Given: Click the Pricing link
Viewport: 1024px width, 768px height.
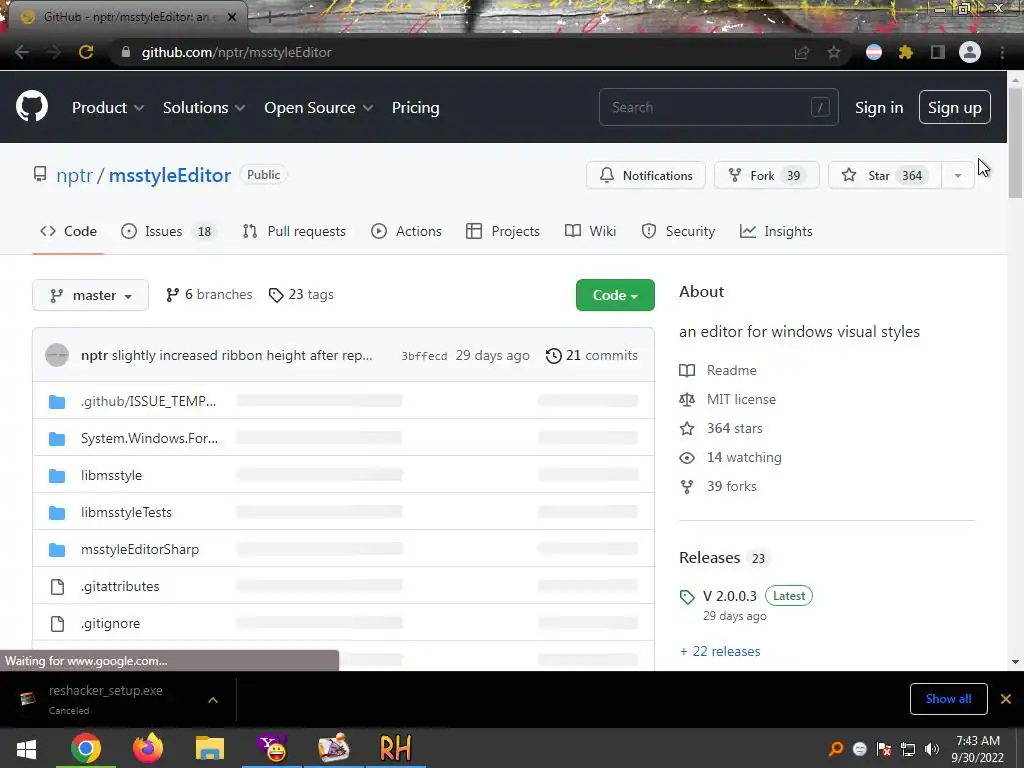Looking at the screenshot, I should pyautogui.click(x=415, y=108).
